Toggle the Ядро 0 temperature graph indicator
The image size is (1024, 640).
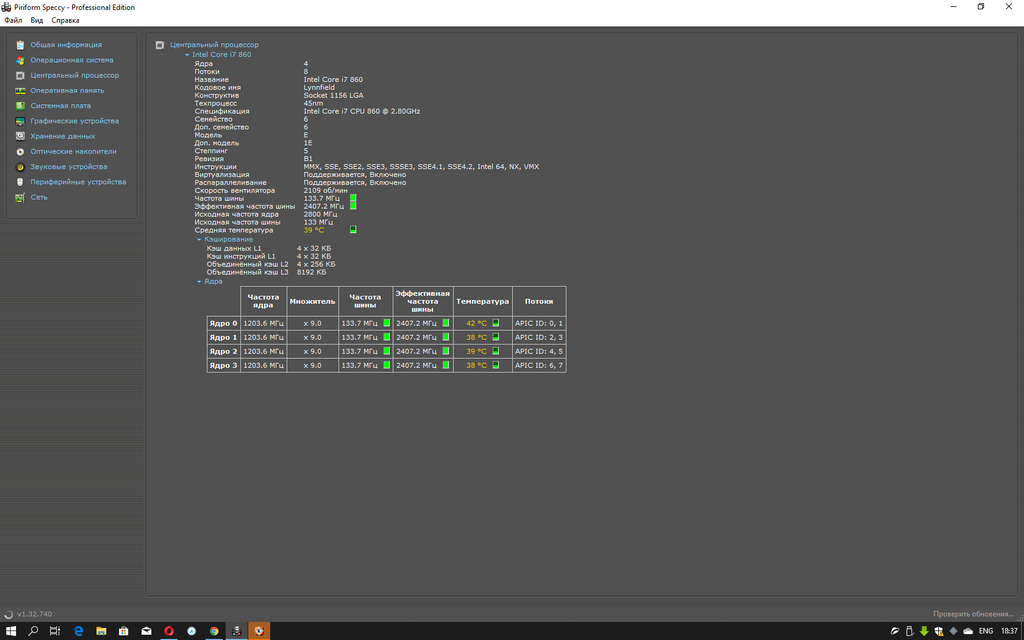pyautogui.click(x=495, y=323)
